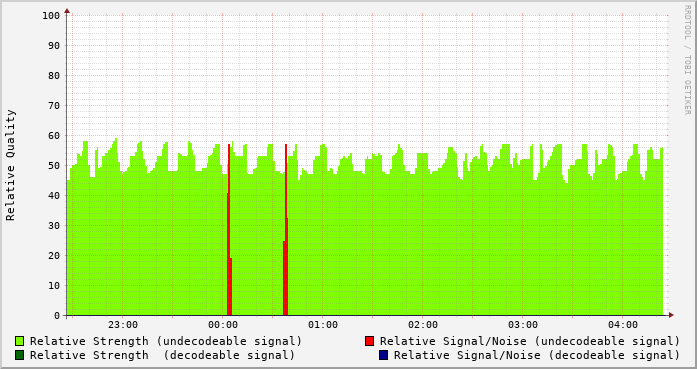Viewport: 697px width, 369px height.
Task: Click the RRDTOOL / TOBI OETIKER watermark
Action: [x=687, y=60]
